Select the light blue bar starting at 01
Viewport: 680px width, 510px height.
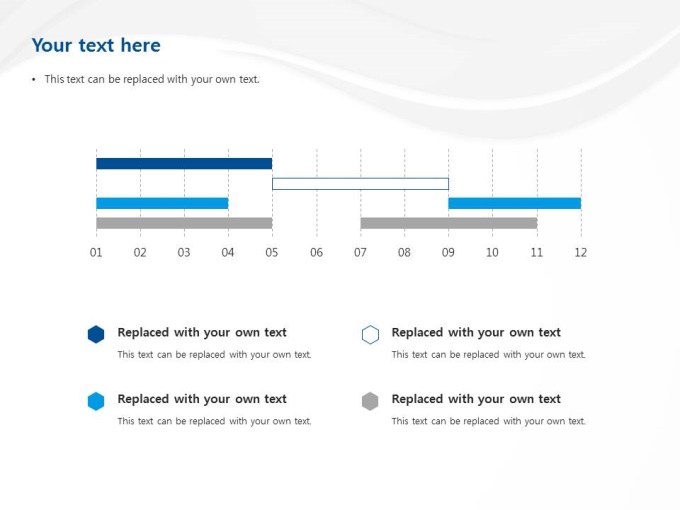tap(162, 203)
